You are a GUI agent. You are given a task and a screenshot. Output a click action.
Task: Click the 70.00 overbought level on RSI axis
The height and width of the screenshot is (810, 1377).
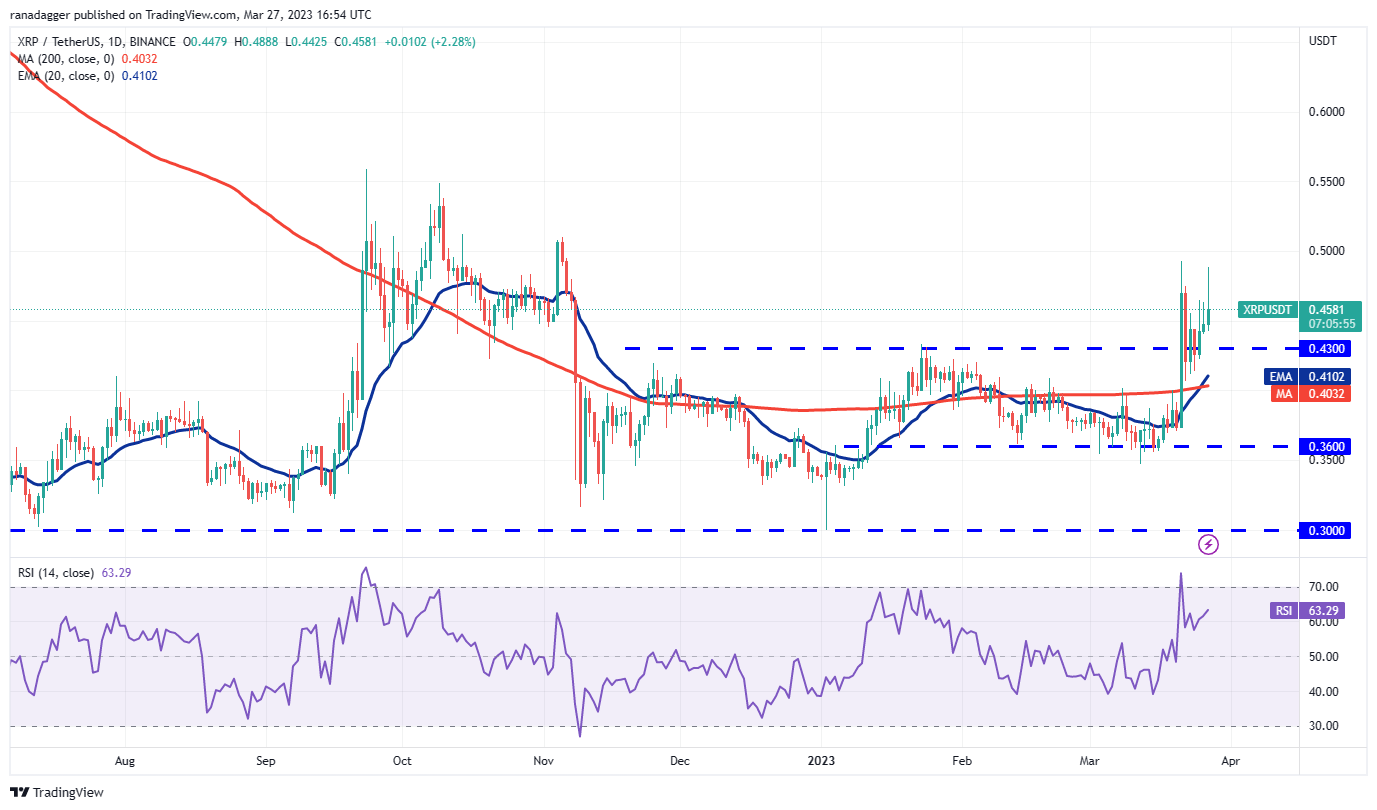point(1326,587)
